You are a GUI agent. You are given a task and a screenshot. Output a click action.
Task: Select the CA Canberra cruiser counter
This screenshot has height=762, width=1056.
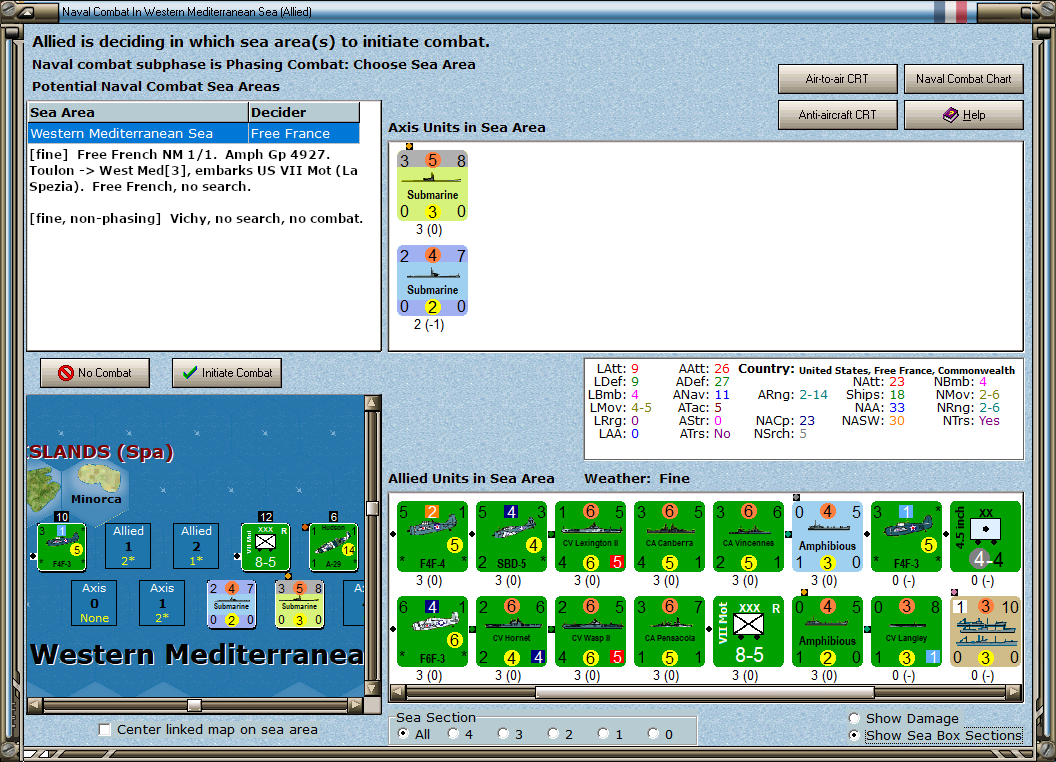[669, 536]
